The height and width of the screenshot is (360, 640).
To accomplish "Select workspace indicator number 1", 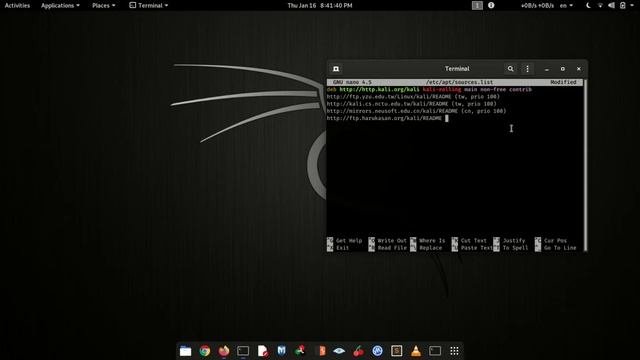I will (x=477, y=5).
